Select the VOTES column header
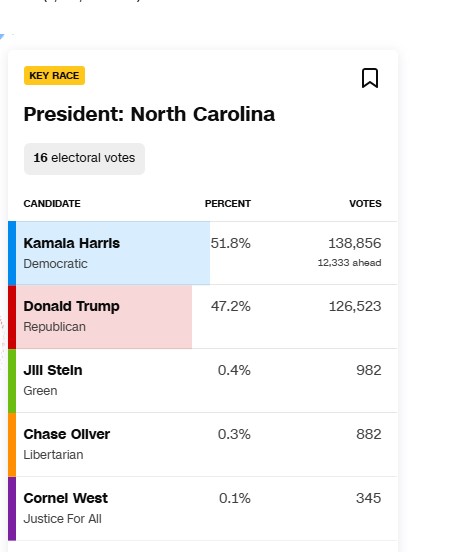The height and width of the screenshot is (552, 465). click(x=365, y=203)
